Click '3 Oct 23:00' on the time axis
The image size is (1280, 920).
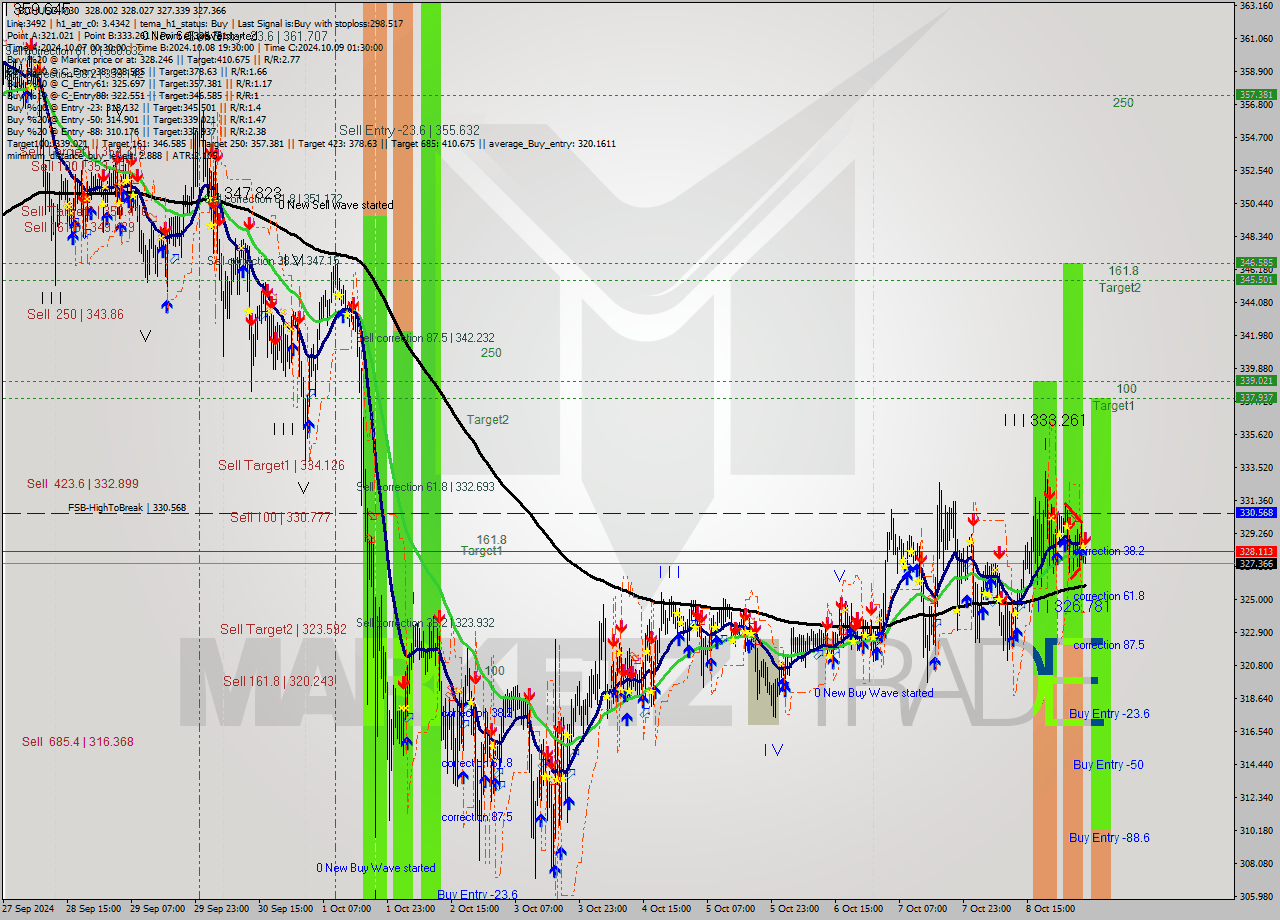[x=604, y=909]
